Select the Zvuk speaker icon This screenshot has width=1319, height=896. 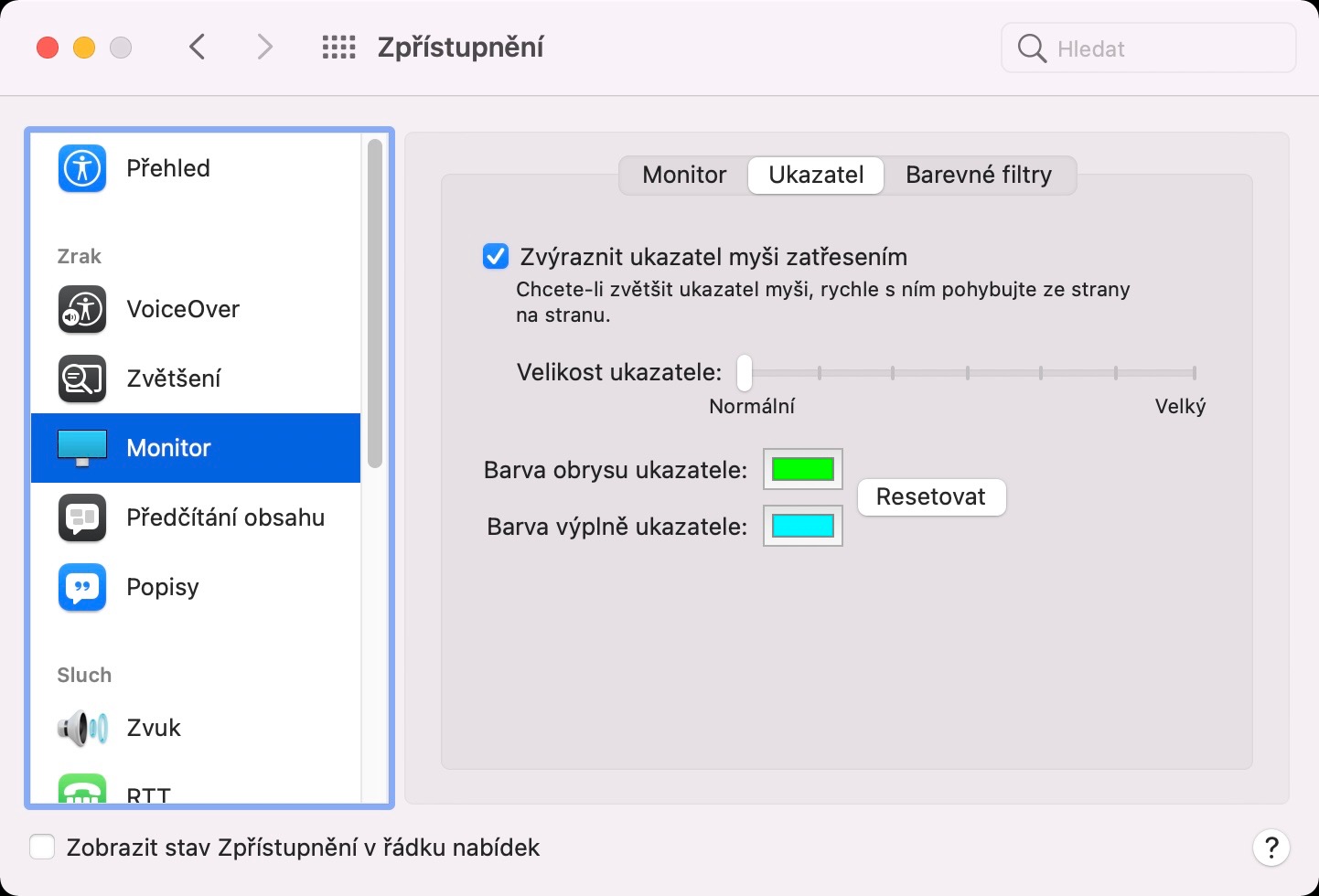(82, 728)
